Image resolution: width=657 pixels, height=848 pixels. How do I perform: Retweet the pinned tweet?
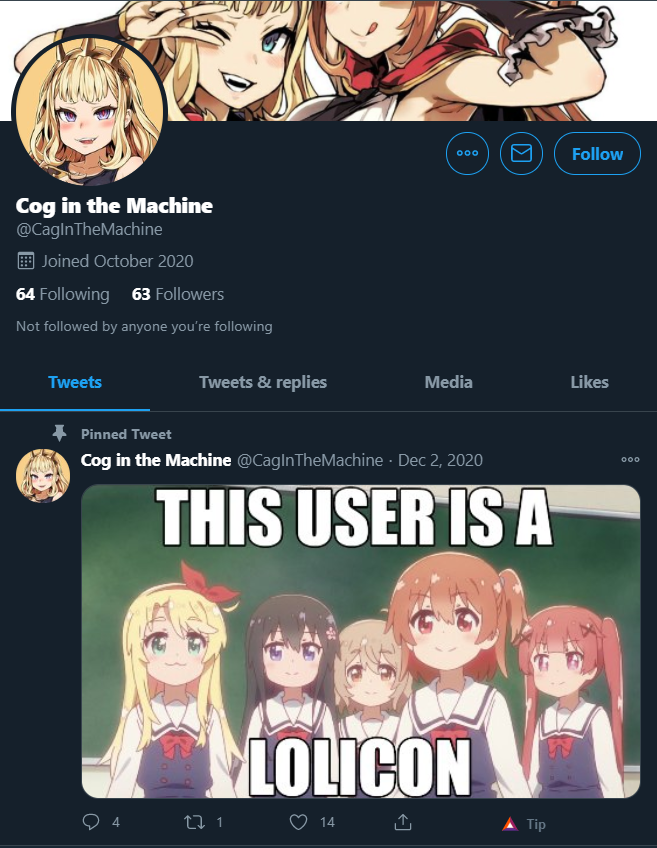[194, 822]
